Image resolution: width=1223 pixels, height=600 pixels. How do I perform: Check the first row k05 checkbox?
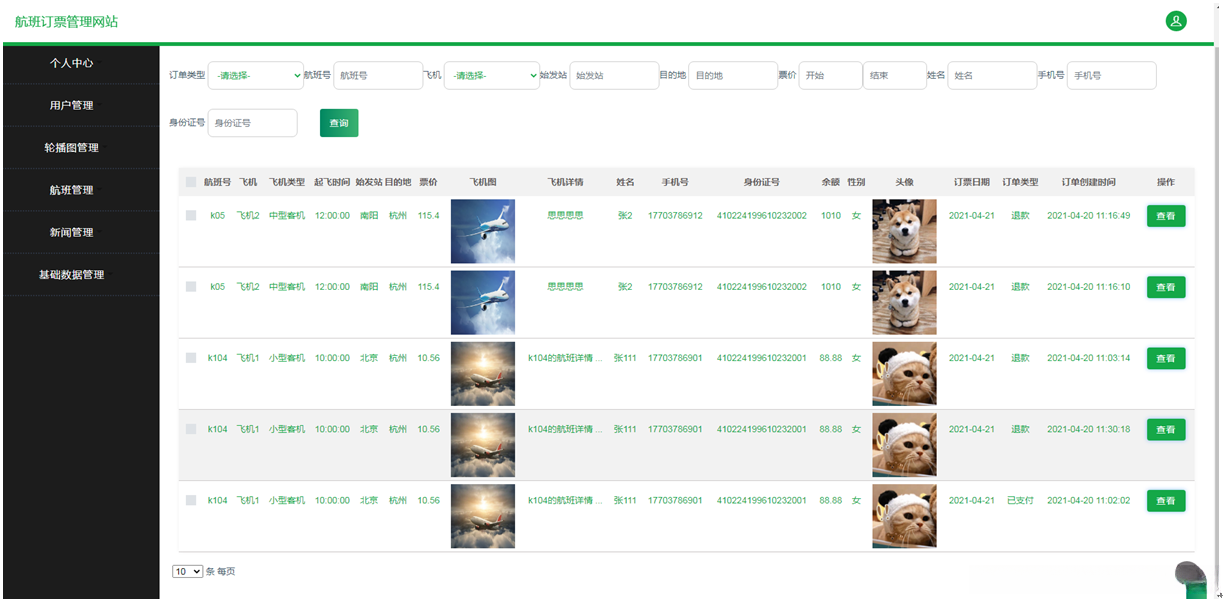click(x=191, y=215)
